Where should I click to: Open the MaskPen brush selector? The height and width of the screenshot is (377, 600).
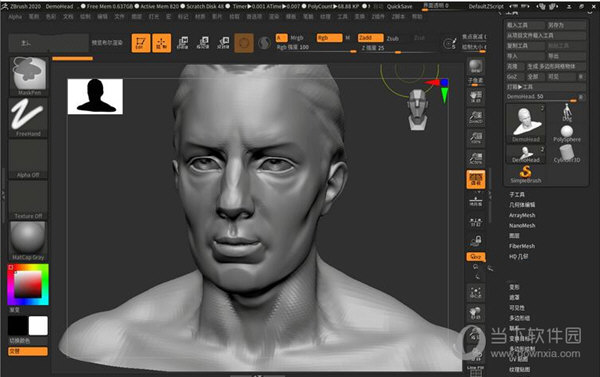[29, 76]
